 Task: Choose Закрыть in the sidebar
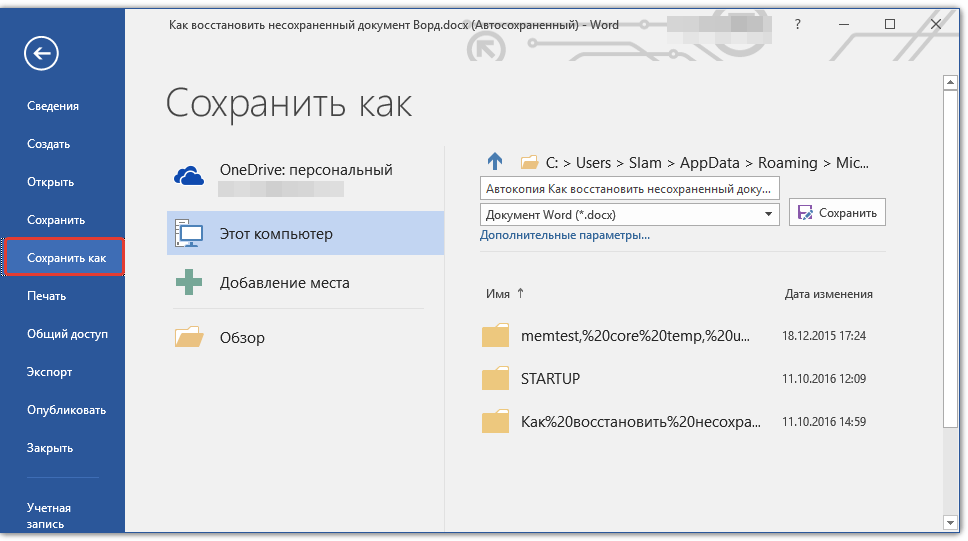tap(50, 448)
